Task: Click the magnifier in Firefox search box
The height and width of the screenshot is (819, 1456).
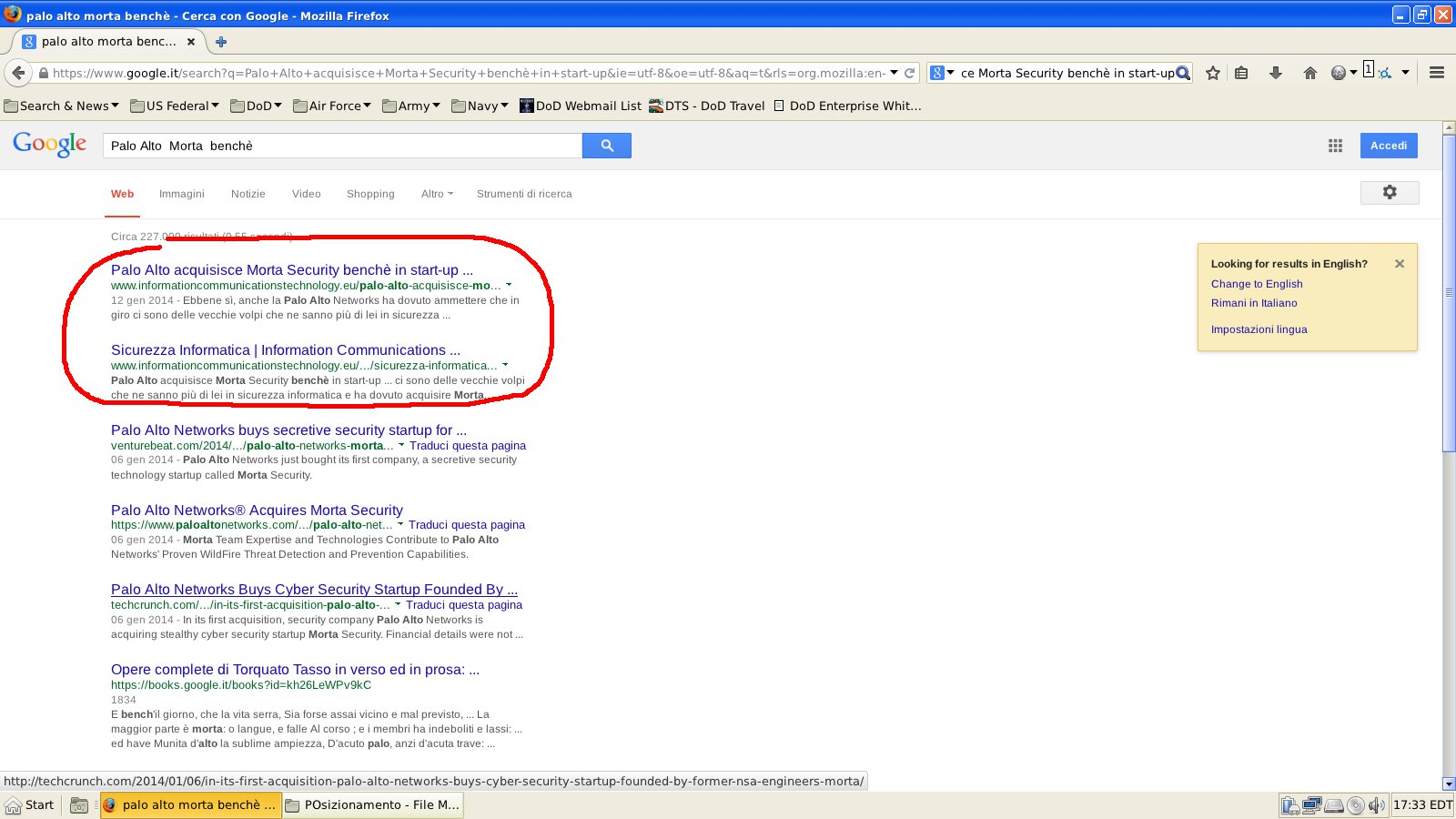Action: [1182, 73]
